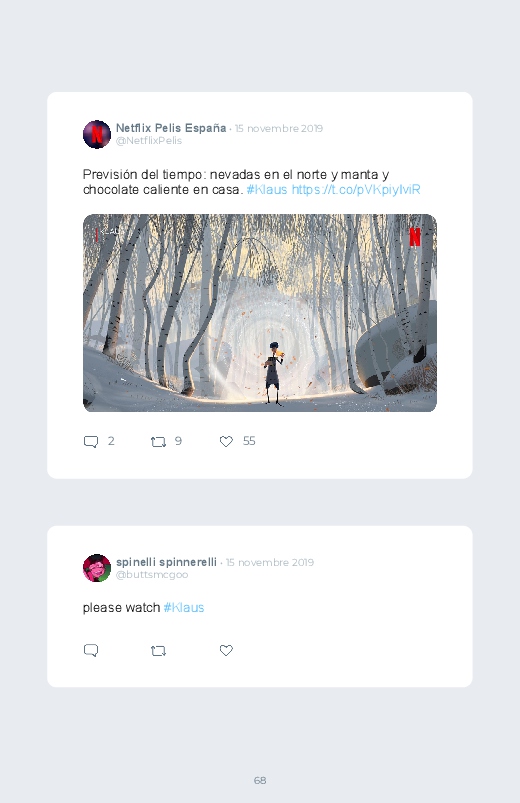520x803 pixels.
Task: Open the #Klaus hashtag in spinelli's tweet
Action: 184,608
